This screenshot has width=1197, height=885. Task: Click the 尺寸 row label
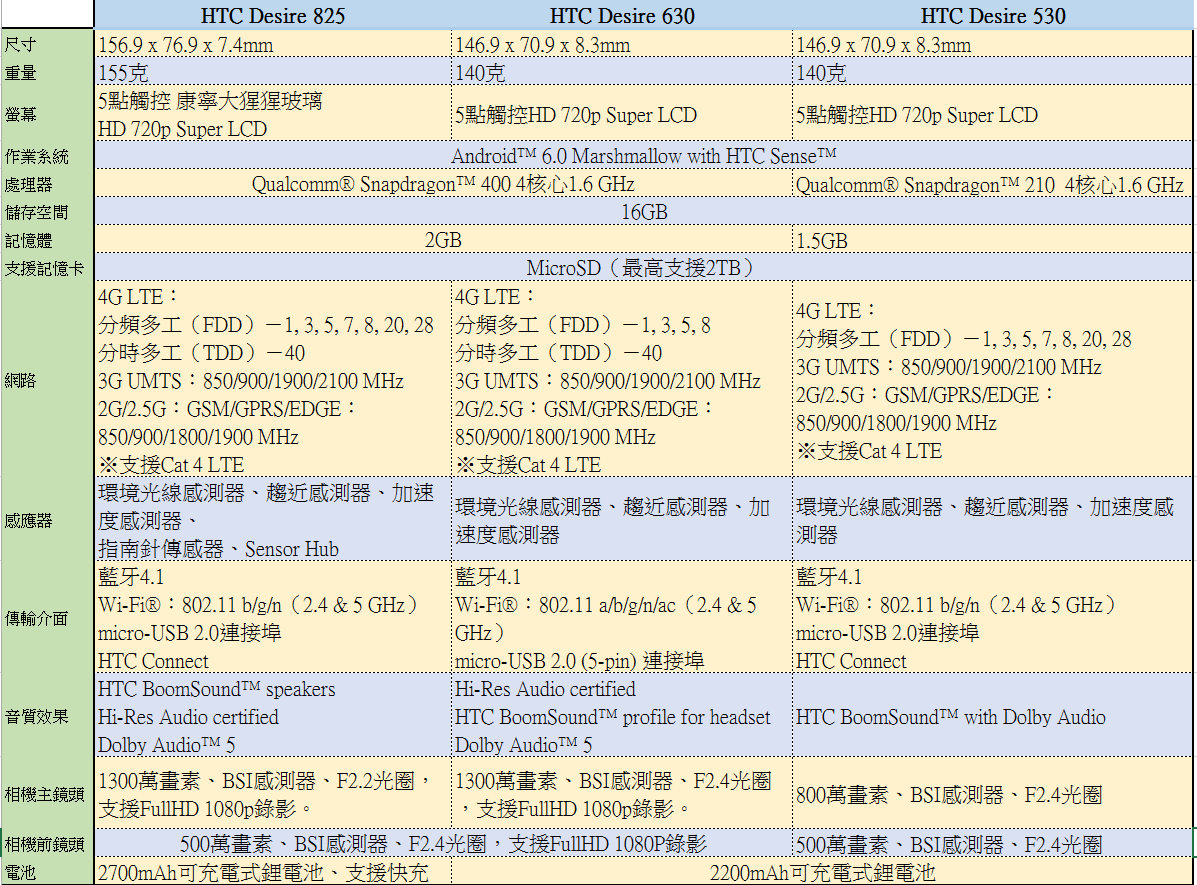[x=47, y=44]
